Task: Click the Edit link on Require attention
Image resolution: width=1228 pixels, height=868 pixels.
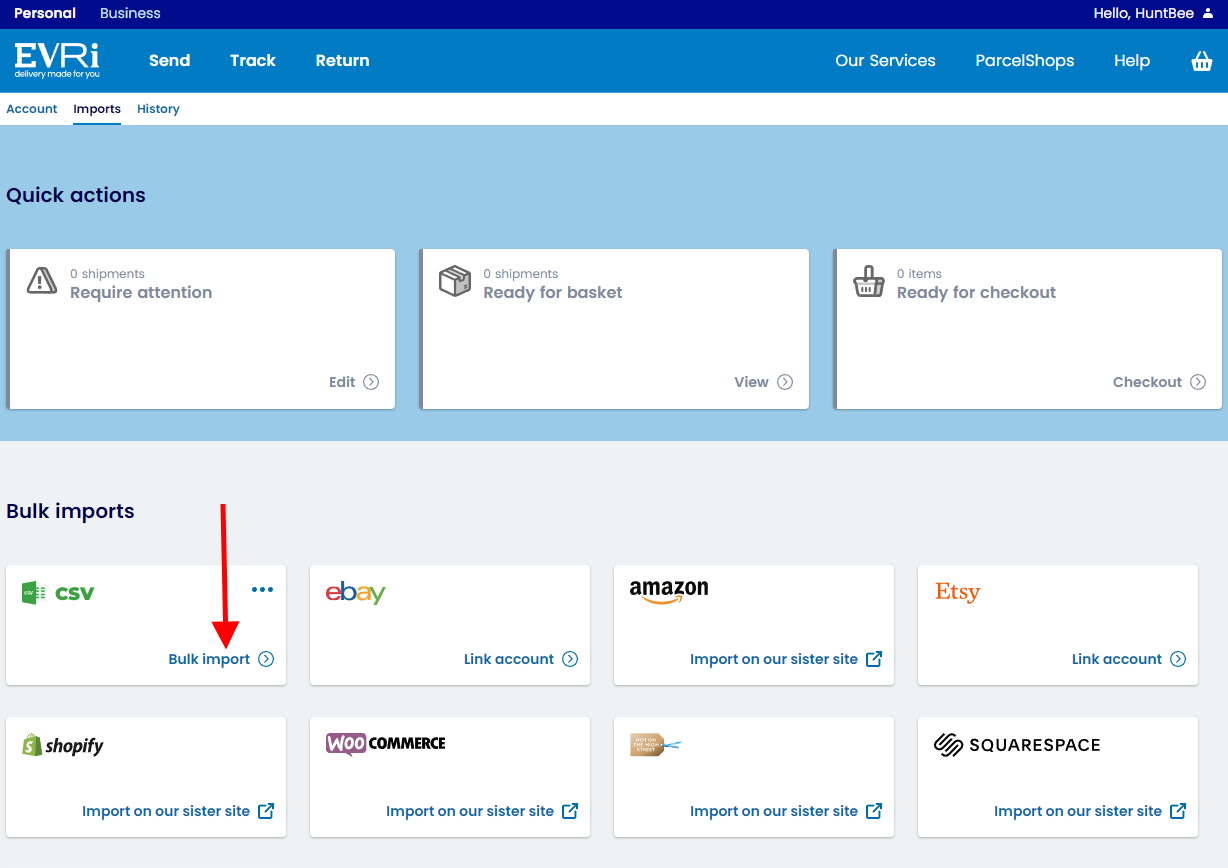Action: tap(342, 382)
